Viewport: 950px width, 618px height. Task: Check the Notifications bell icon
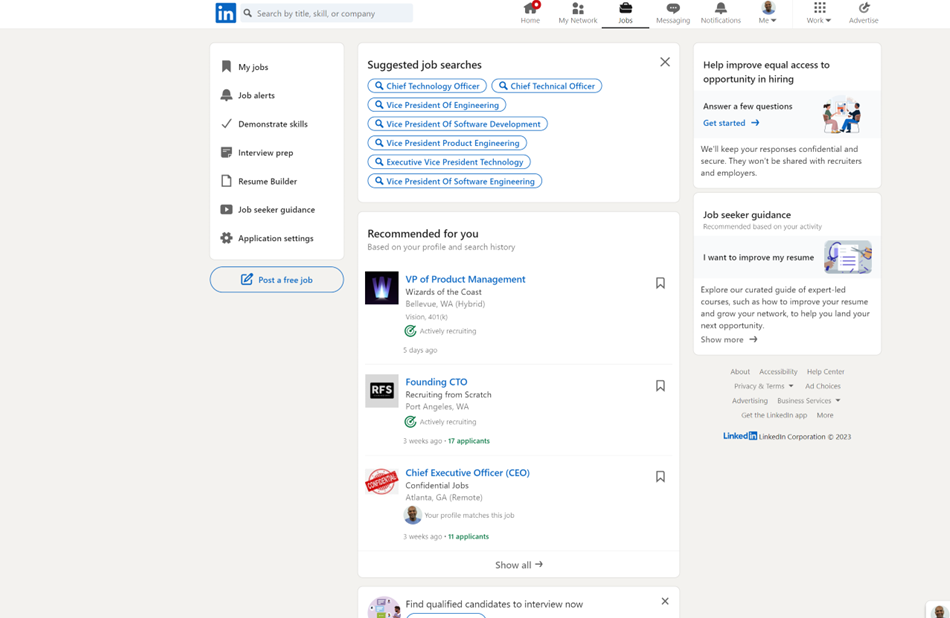tap(720, 9)
